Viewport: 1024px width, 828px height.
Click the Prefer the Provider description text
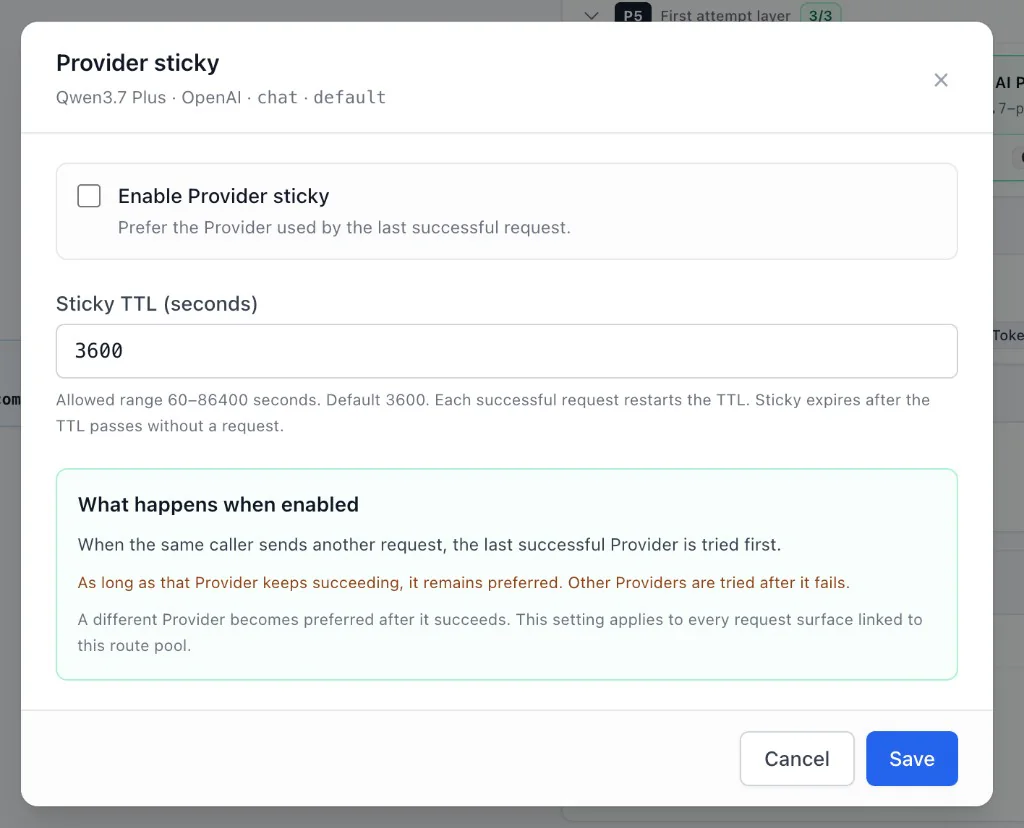[x=344, y=227]
